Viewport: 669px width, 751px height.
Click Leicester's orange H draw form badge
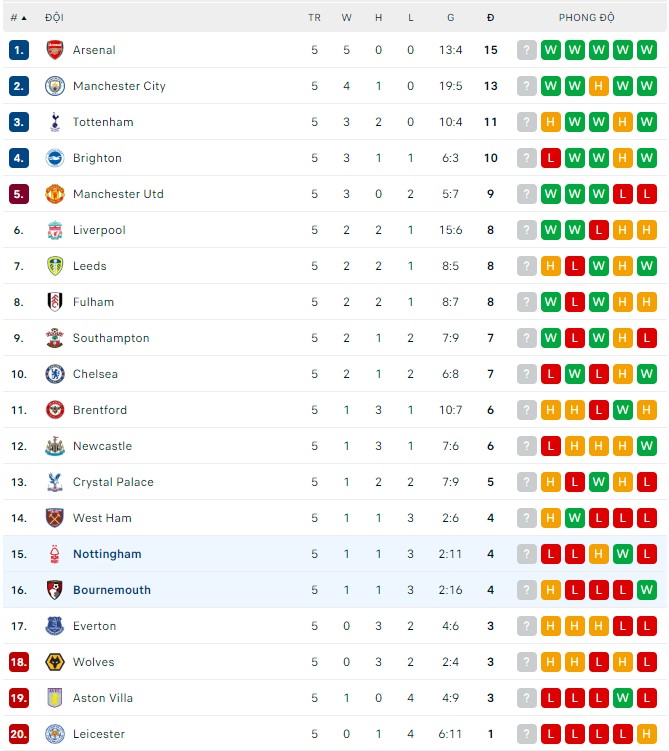[x=647, y=734]
